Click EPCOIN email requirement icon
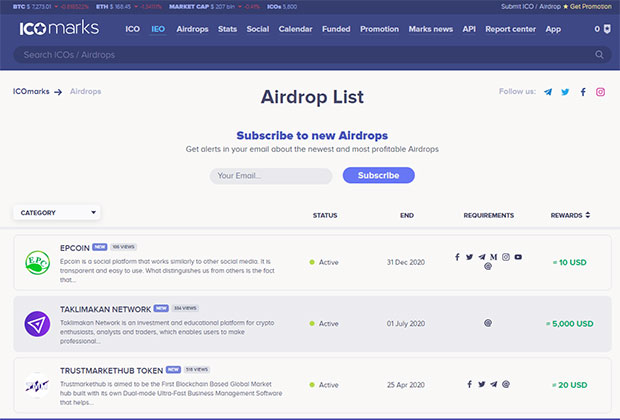620x420 pixels. coord(488,266)
